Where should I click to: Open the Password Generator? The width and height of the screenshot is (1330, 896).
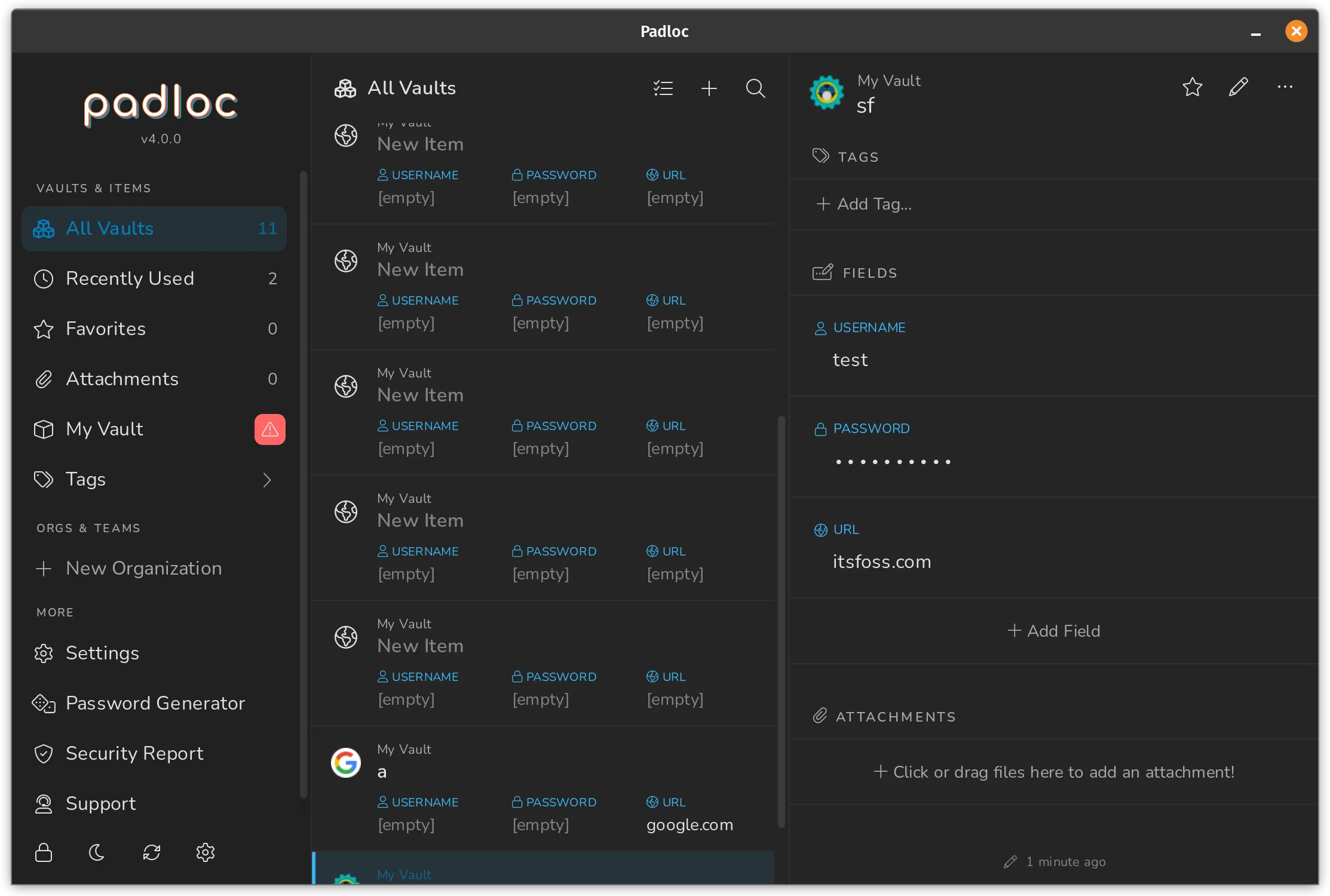click(x=155, y=703)
